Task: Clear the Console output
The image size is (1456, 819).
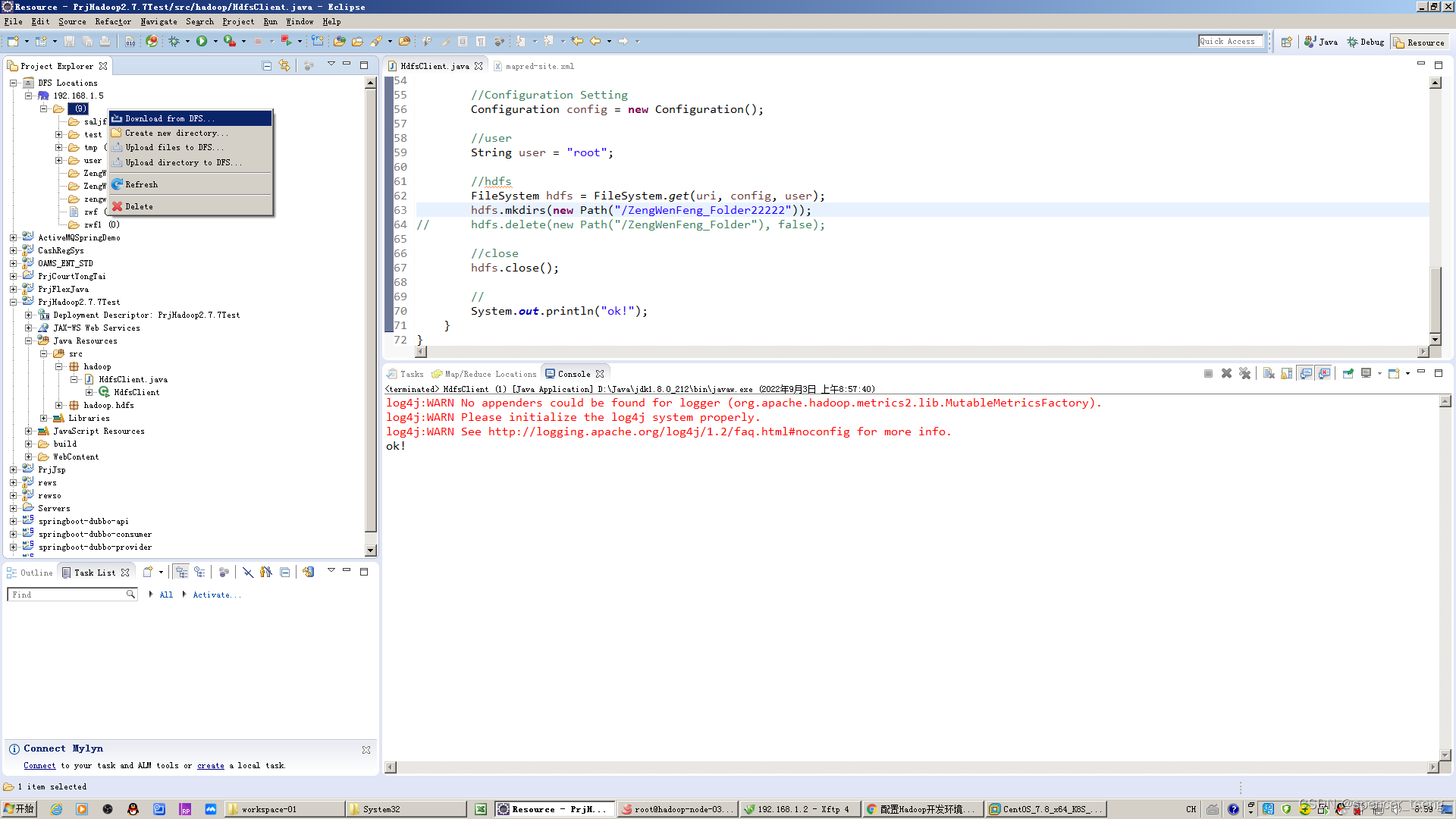Action: pos(1268,373)
